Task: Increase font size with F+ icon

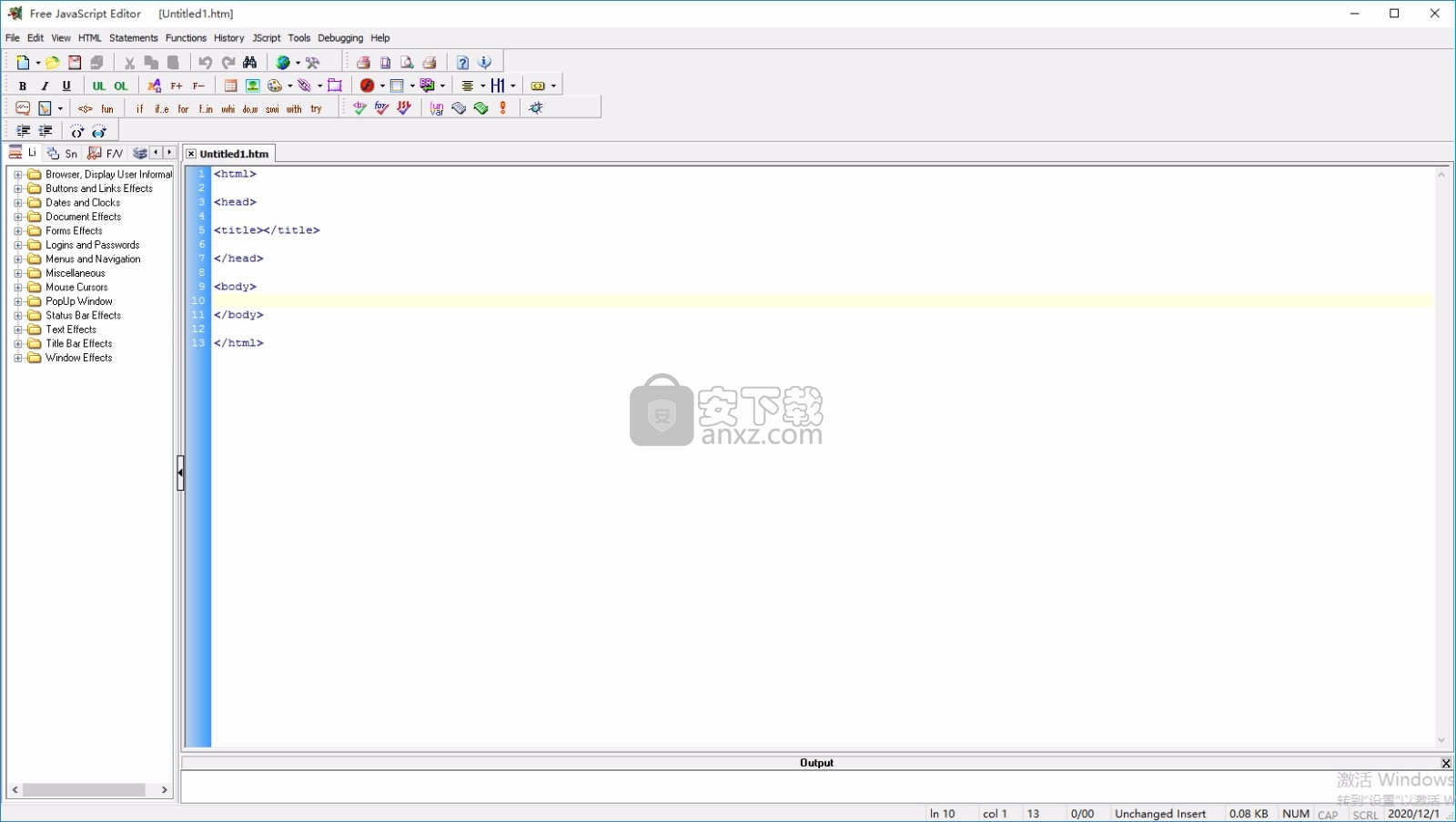Action: [x=177, y=86]
